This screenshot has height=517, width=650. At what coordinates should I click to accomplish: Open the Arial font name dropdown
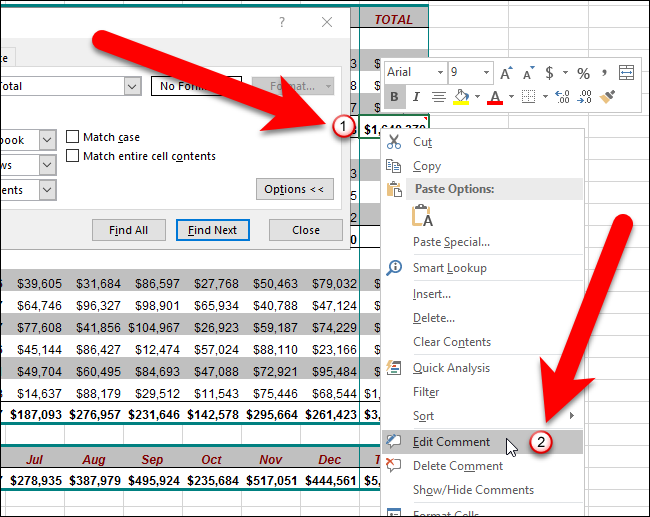click(440, 73)
